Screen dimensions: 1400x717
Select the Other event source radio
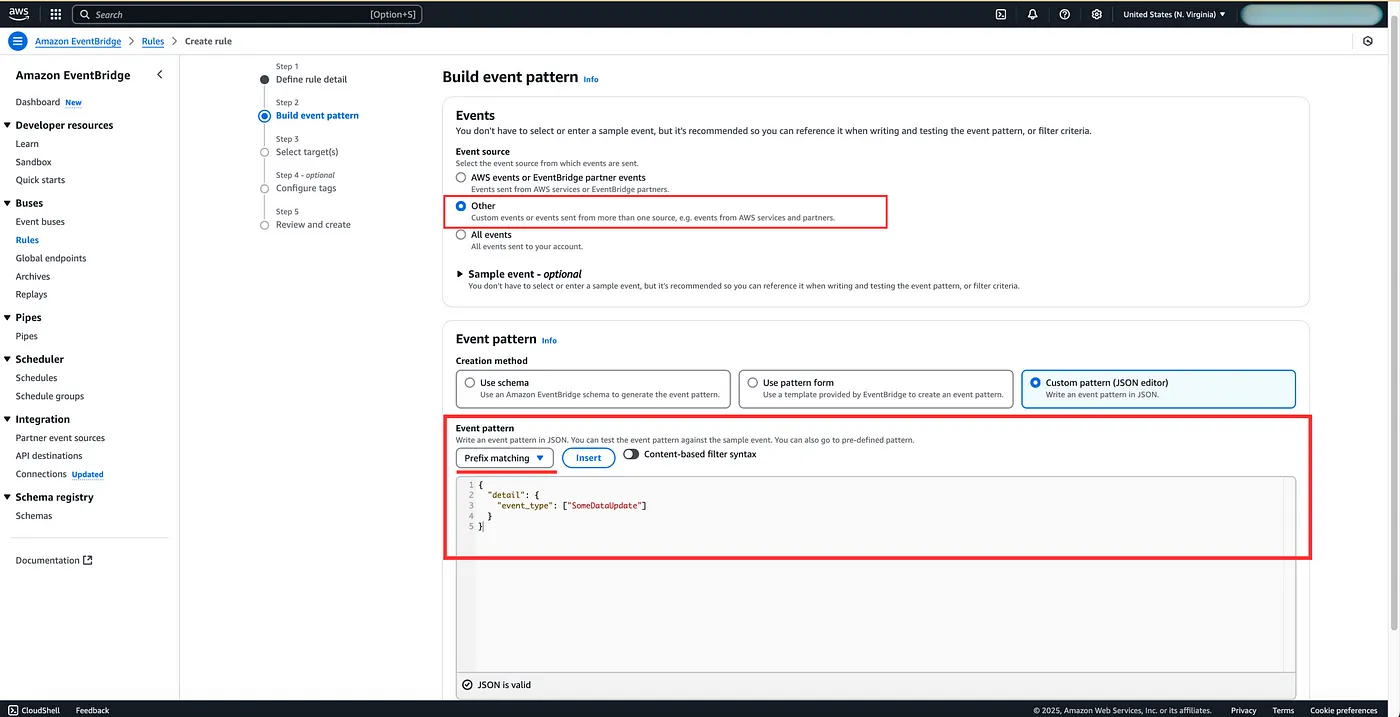click(461, 206)
